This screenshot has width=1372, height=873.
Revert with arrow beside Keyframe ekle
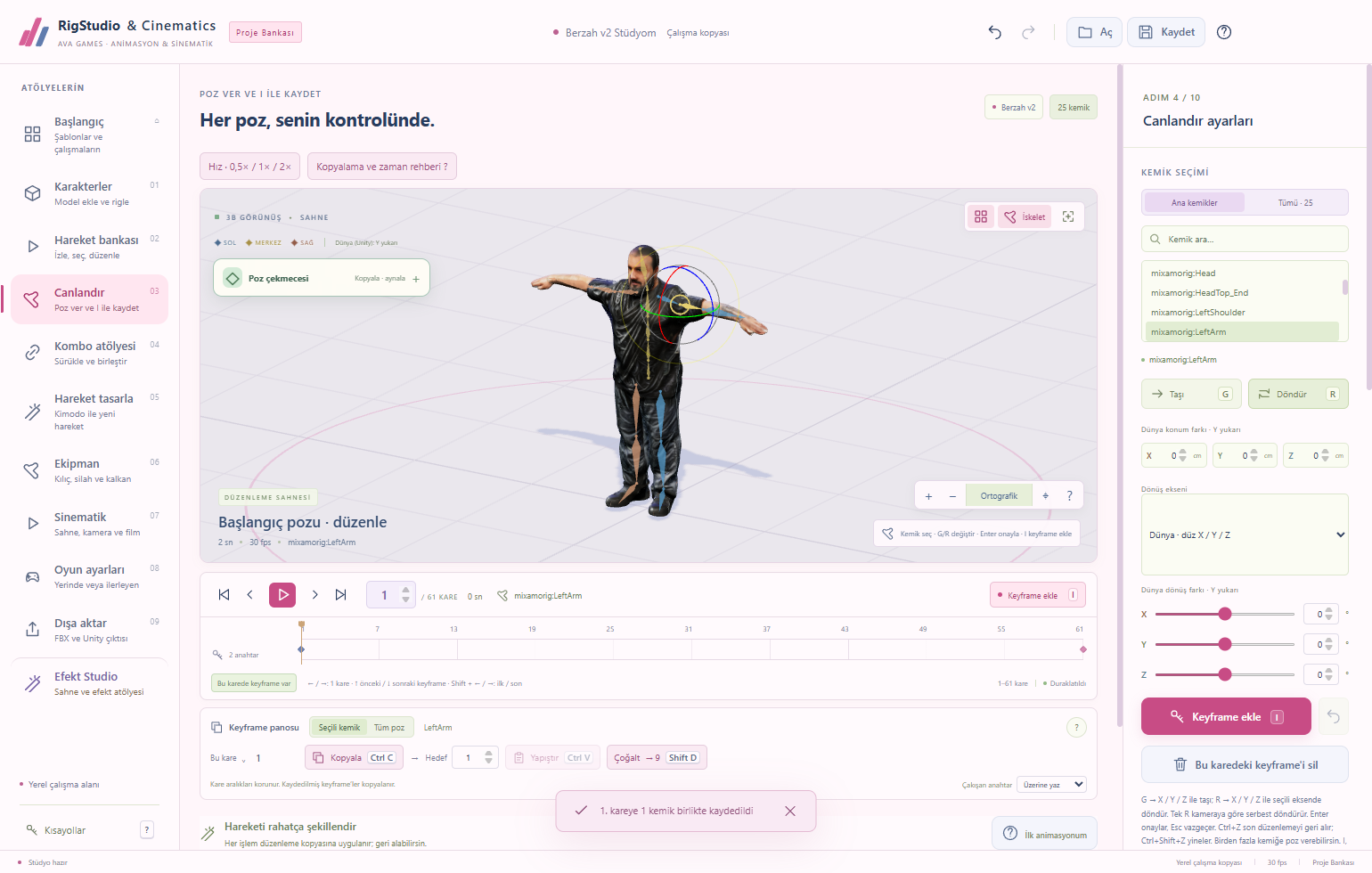[1334, 716]
